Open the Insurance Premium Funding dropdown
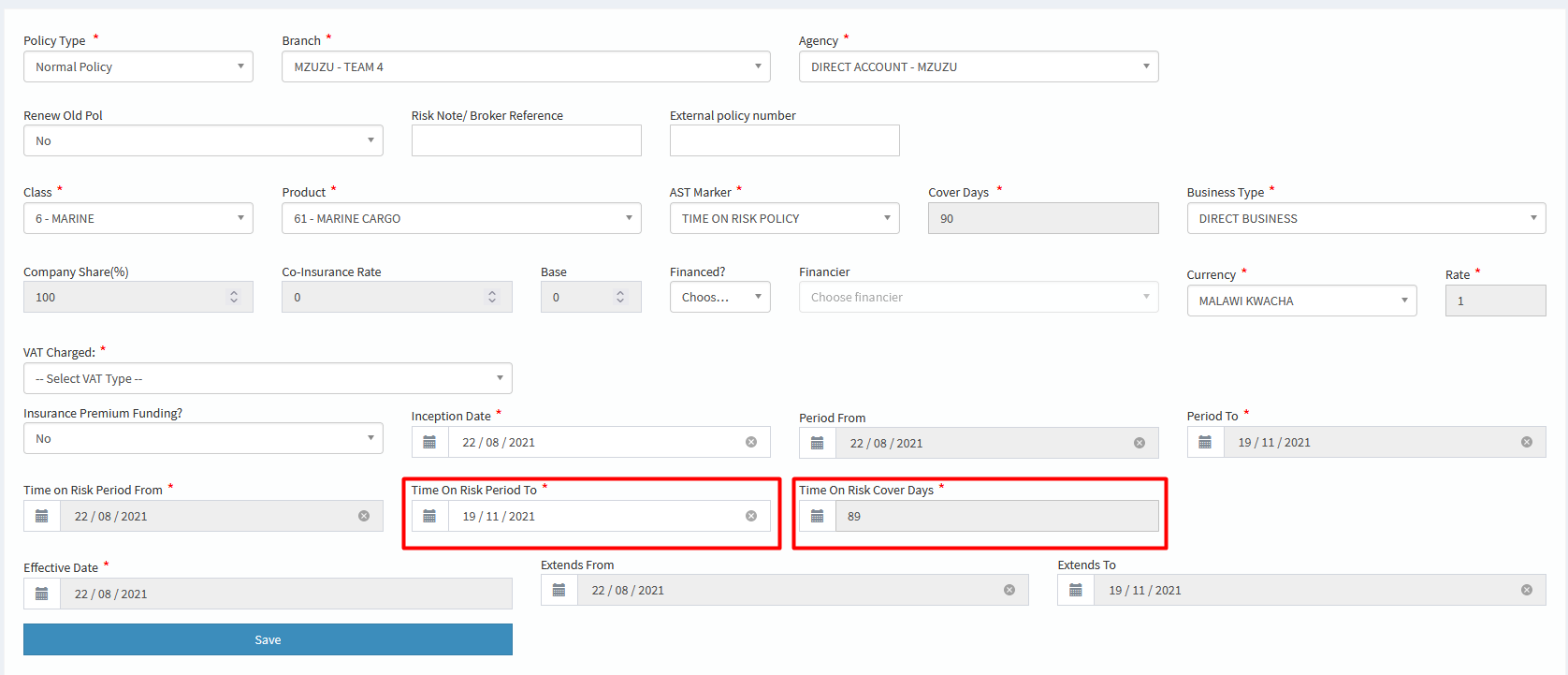 tap(203, 438)
